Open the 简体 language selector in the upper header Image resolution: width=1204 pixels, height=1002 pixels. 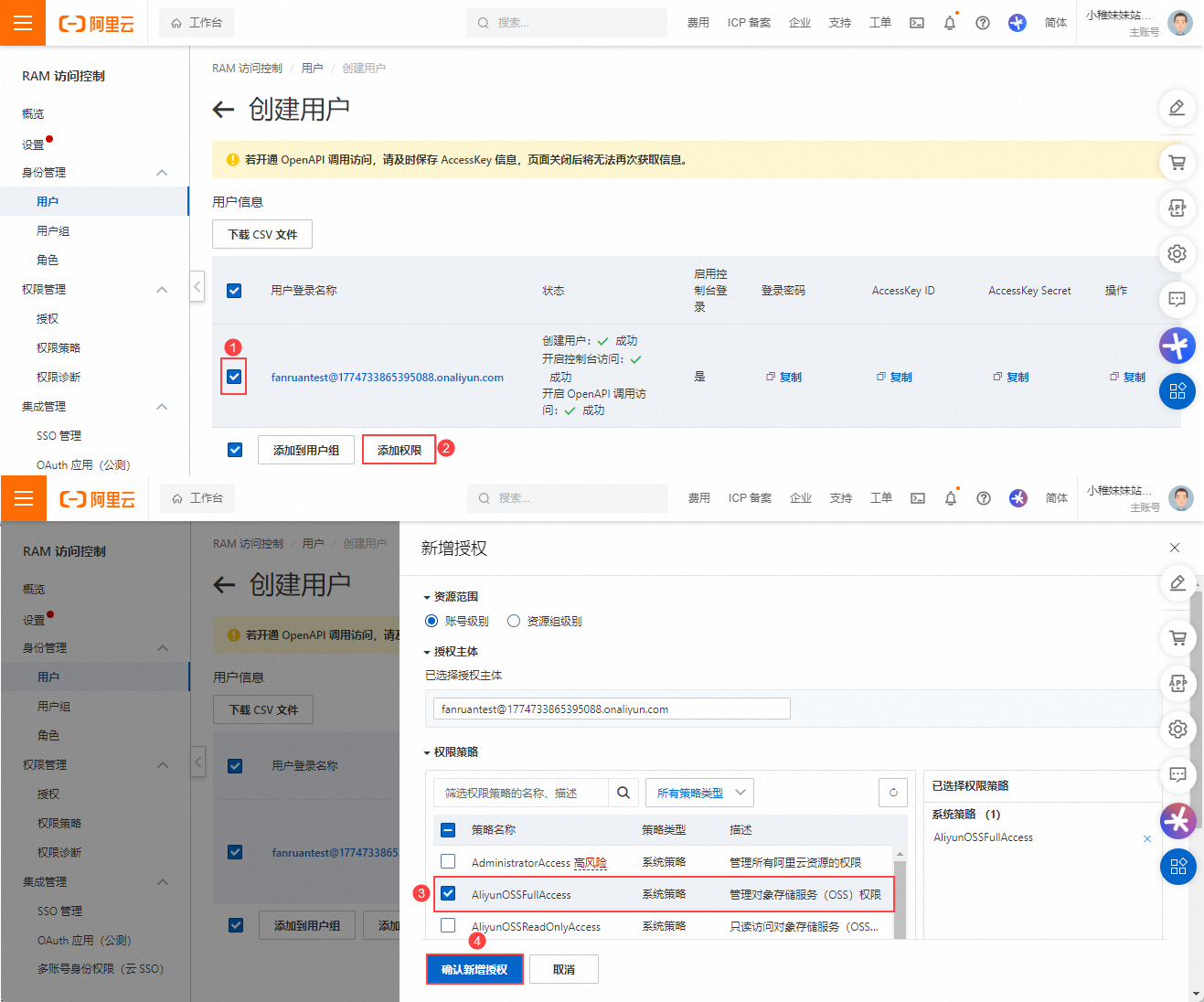tap(1056, 23)
